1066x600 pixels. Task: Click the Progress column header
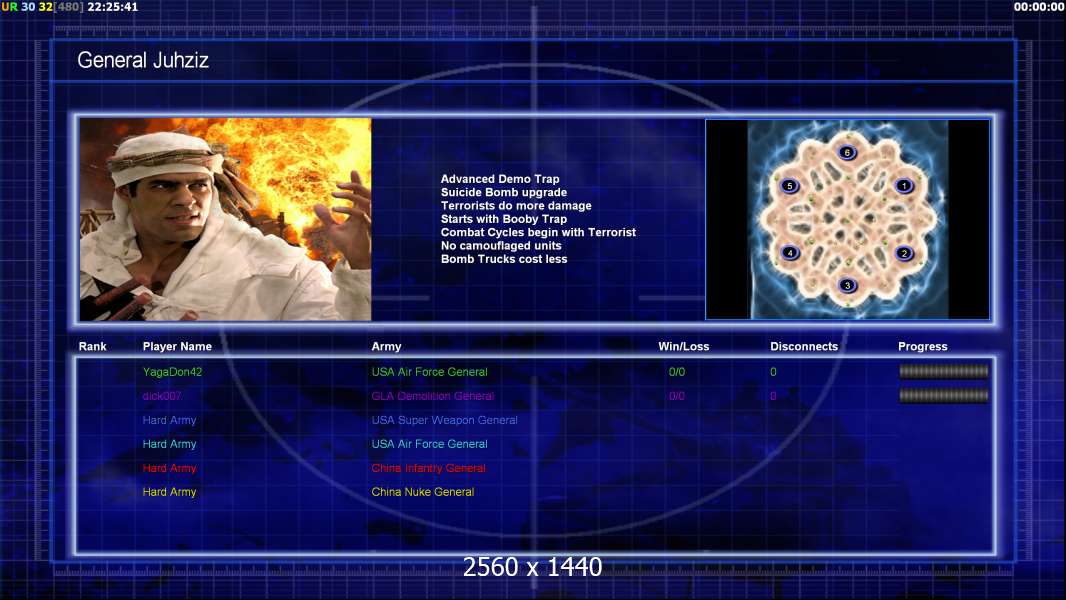point(923,347)
